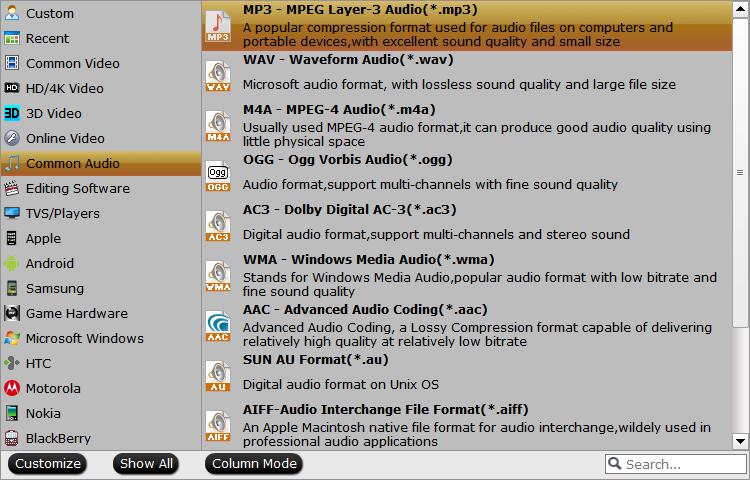The height and width of the screenshot is (480, 750).
Task: Click the AIFF format icon
Action: coord(218,426)
